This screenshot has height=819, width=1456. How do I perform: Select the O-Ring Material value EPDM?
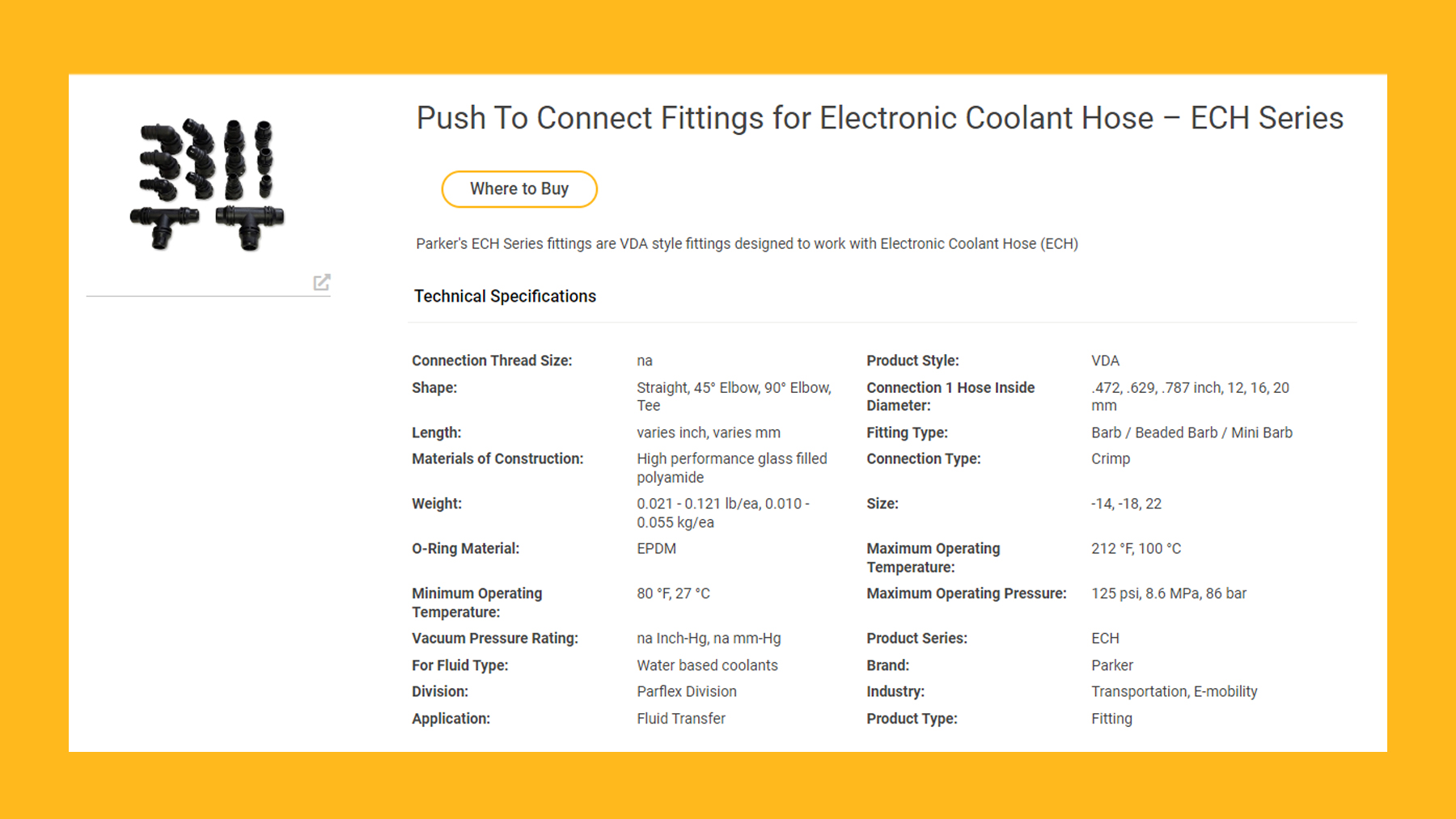[x=656, y=548]
